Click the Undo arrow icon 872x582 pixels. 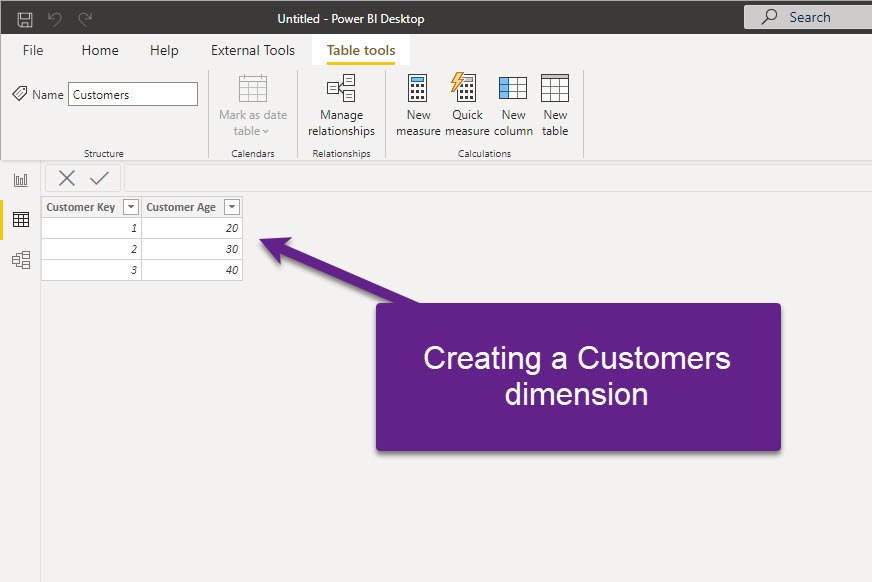[54, 19]
